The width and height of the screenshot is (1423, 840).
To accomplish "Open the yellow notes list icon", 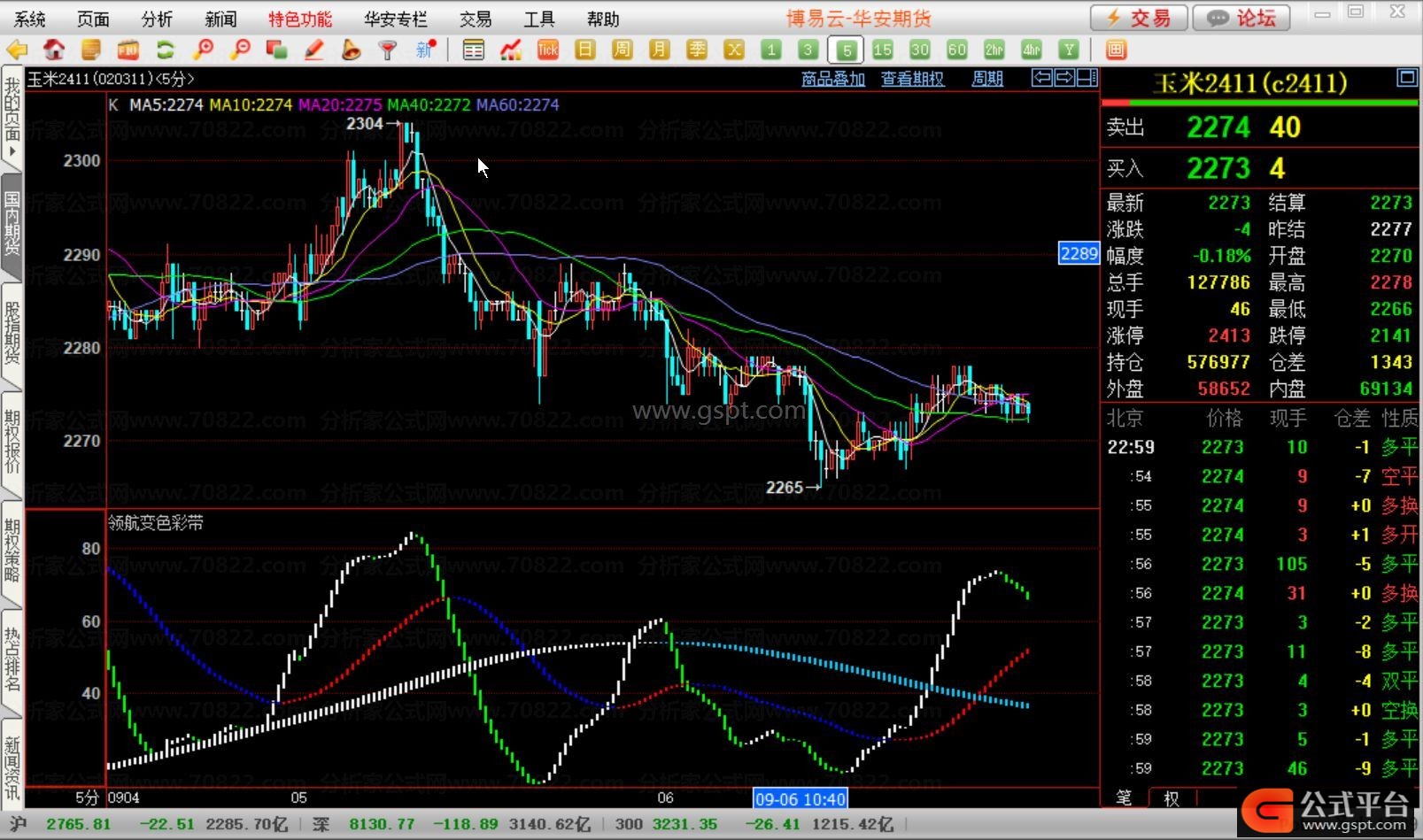I will 91,50.
